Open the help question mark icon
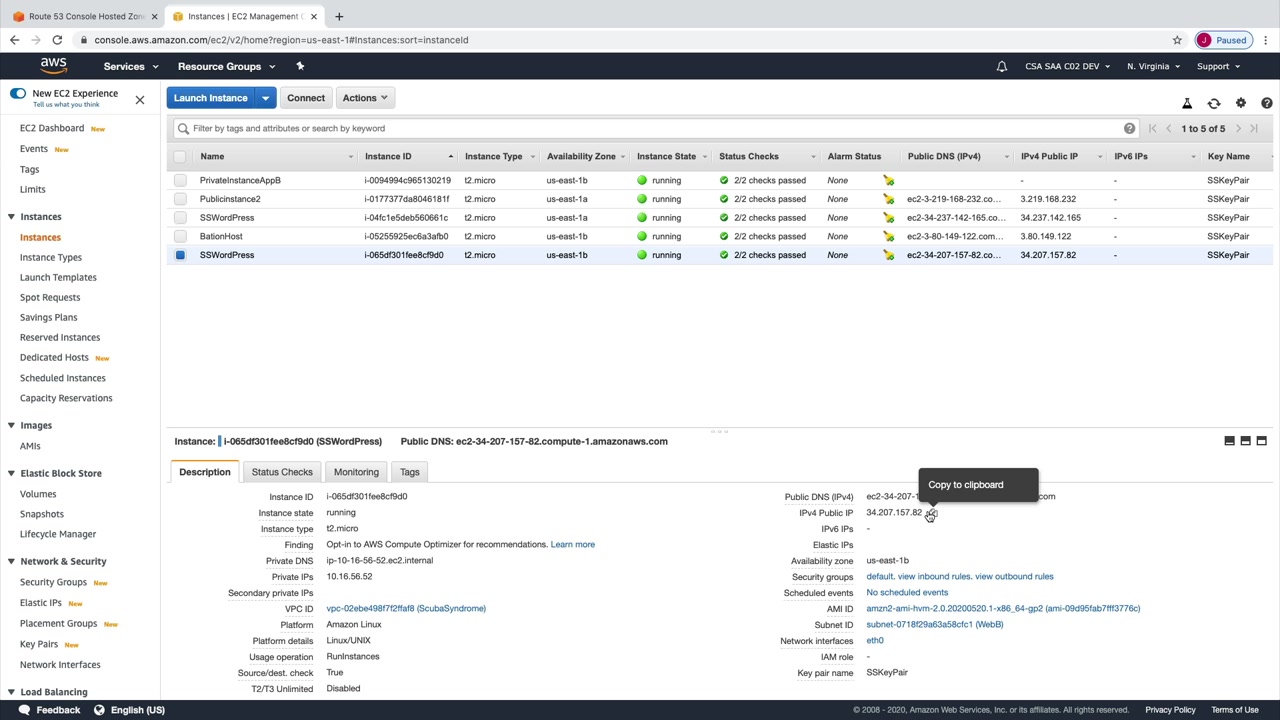 click(1266, 103)
